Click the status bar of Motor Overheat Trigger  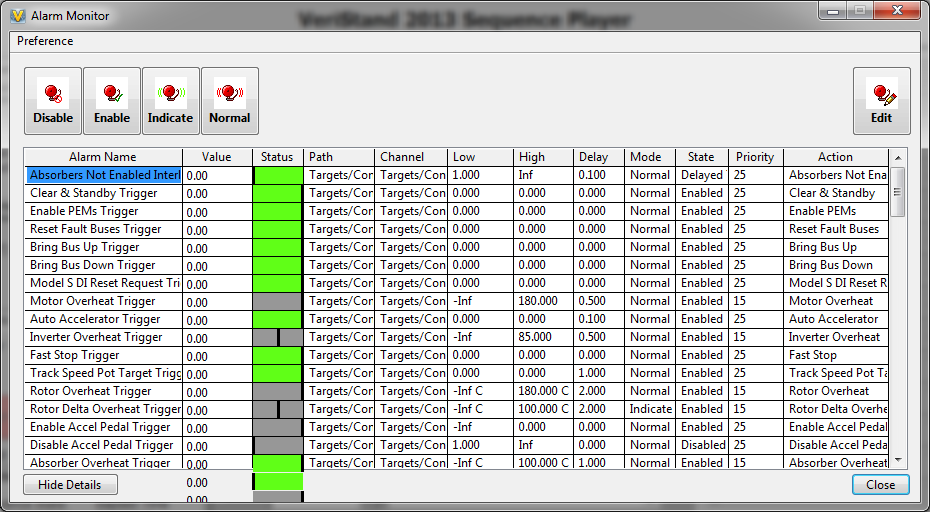278,301
